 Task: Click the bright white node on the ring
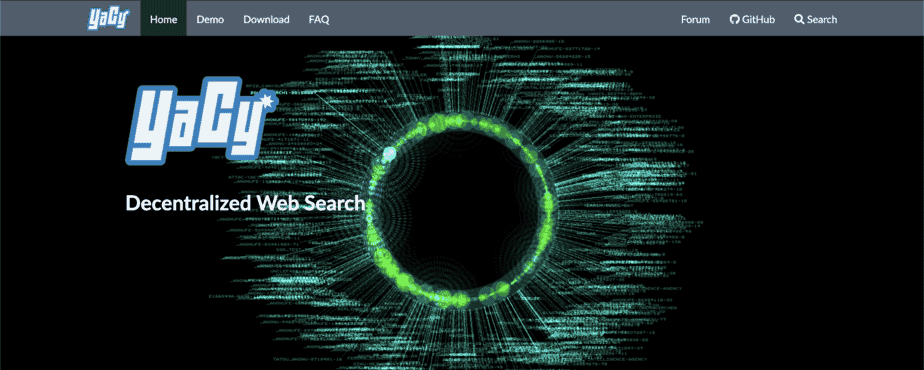(x=389, y=154)
